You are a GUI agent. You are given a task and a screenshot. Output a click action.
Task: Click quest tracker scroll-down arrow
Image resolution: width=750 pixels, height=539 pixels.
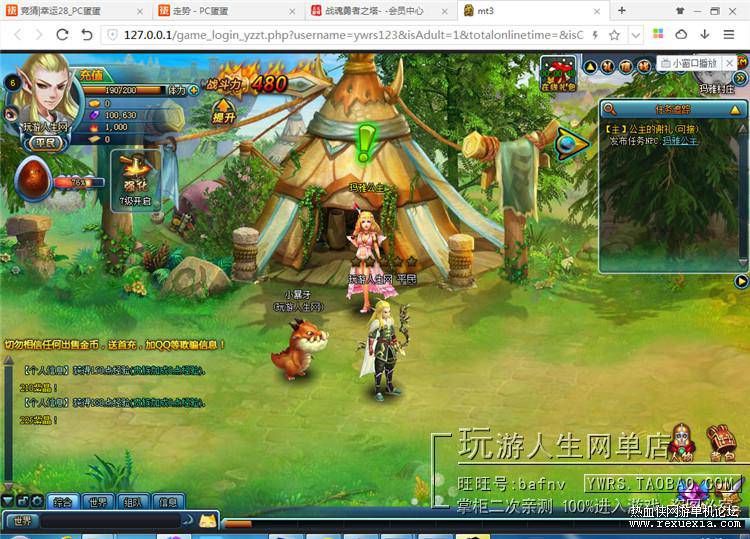[x=743, y=262]
